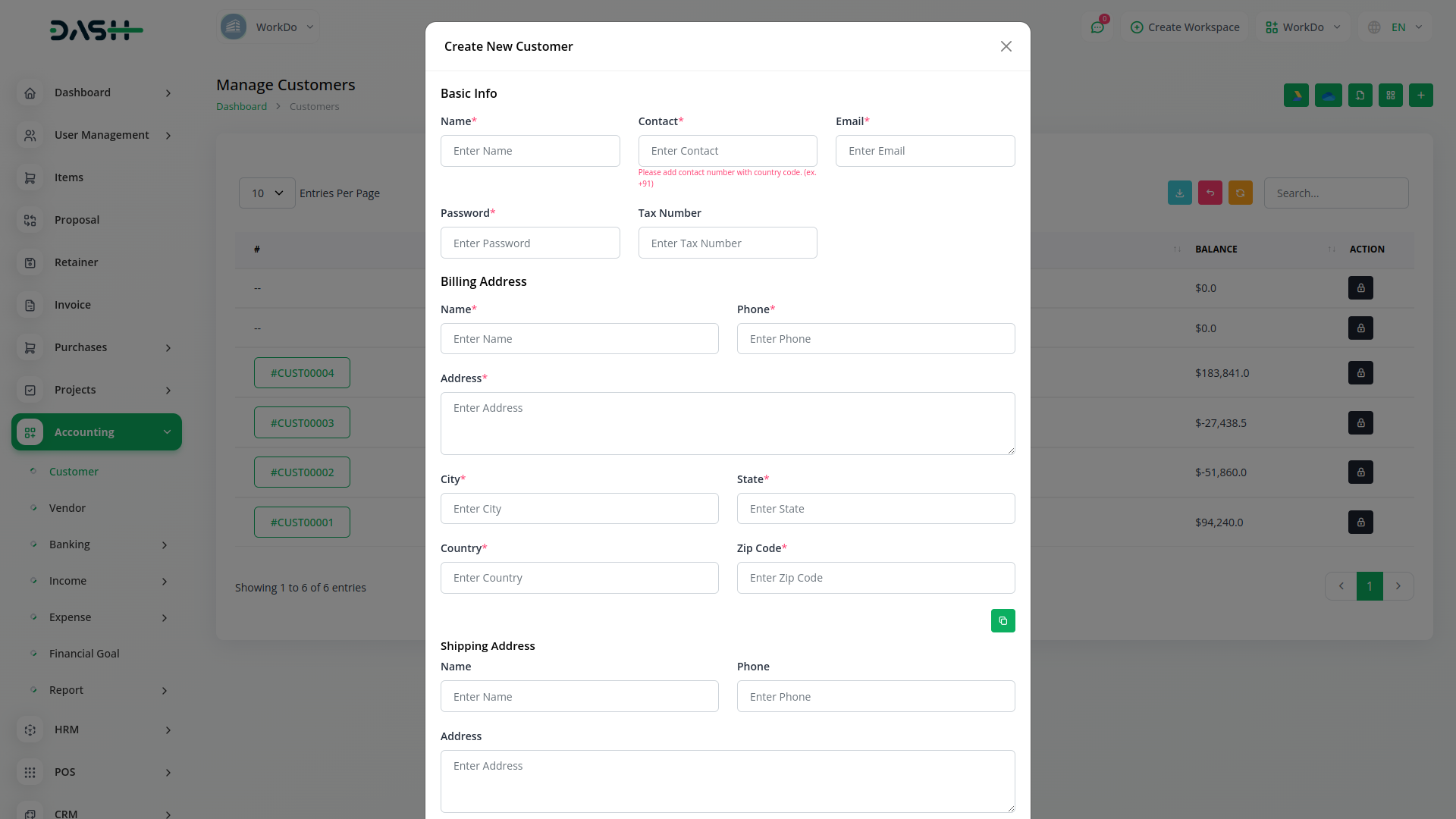The image size is (1456, 819).
Task: Click the billing Enter Address textarea
Action: pyautogui.click(x=727, y=423)
